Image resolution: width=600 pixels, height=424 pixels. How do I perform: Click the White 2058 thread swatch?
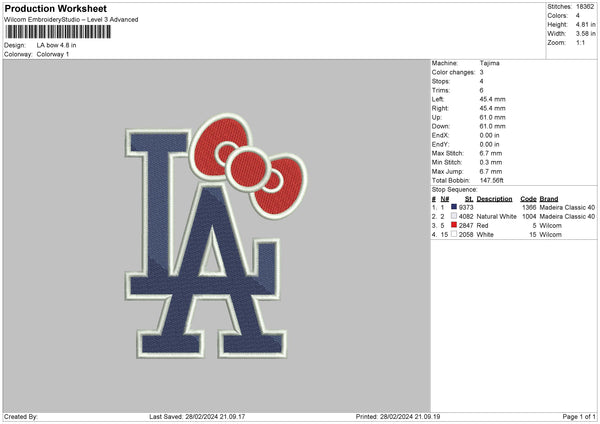[x=454, y=234]
